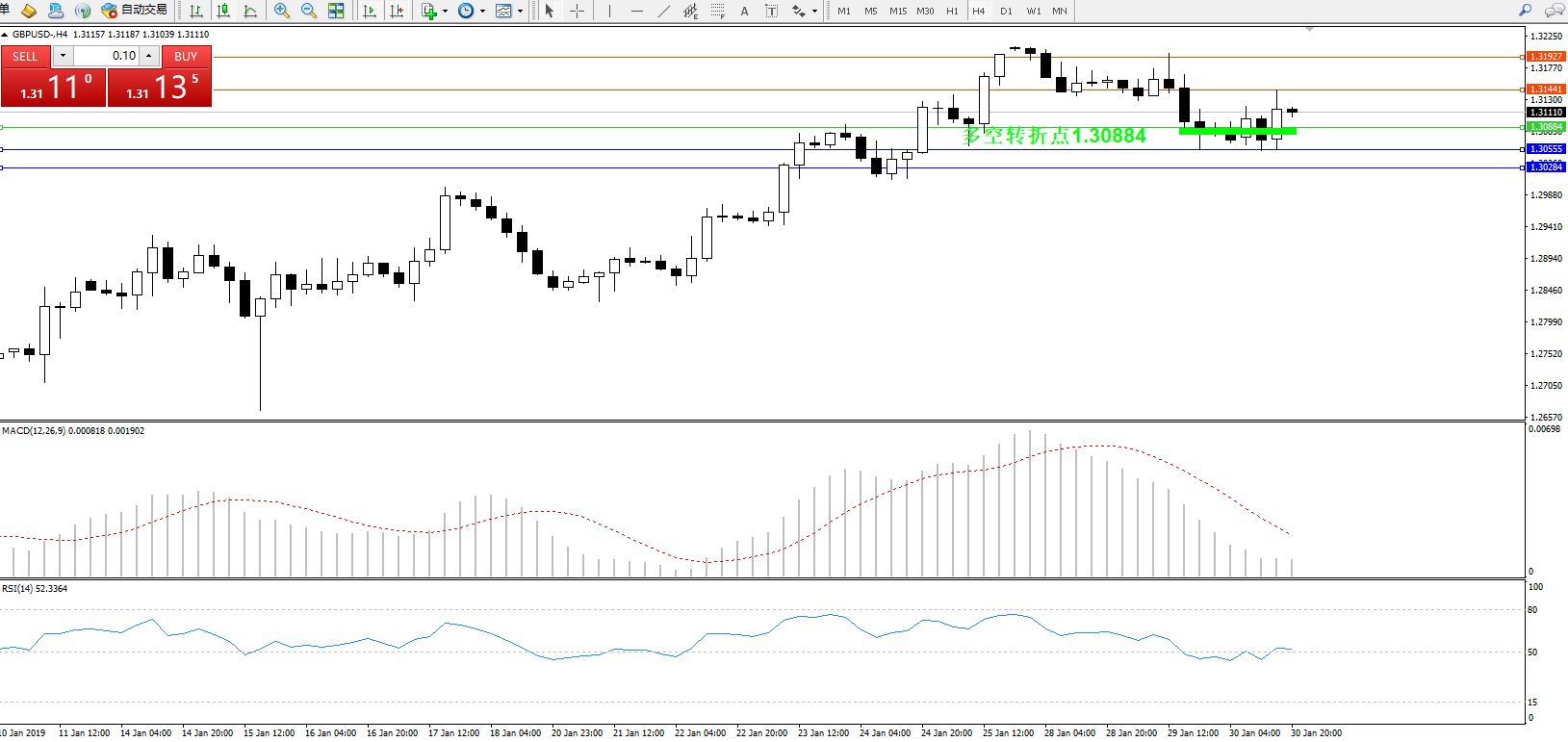Click the green 1.30884 price level marker
Viewport: 1568px width, 742px height.
tap(1546, 127)
